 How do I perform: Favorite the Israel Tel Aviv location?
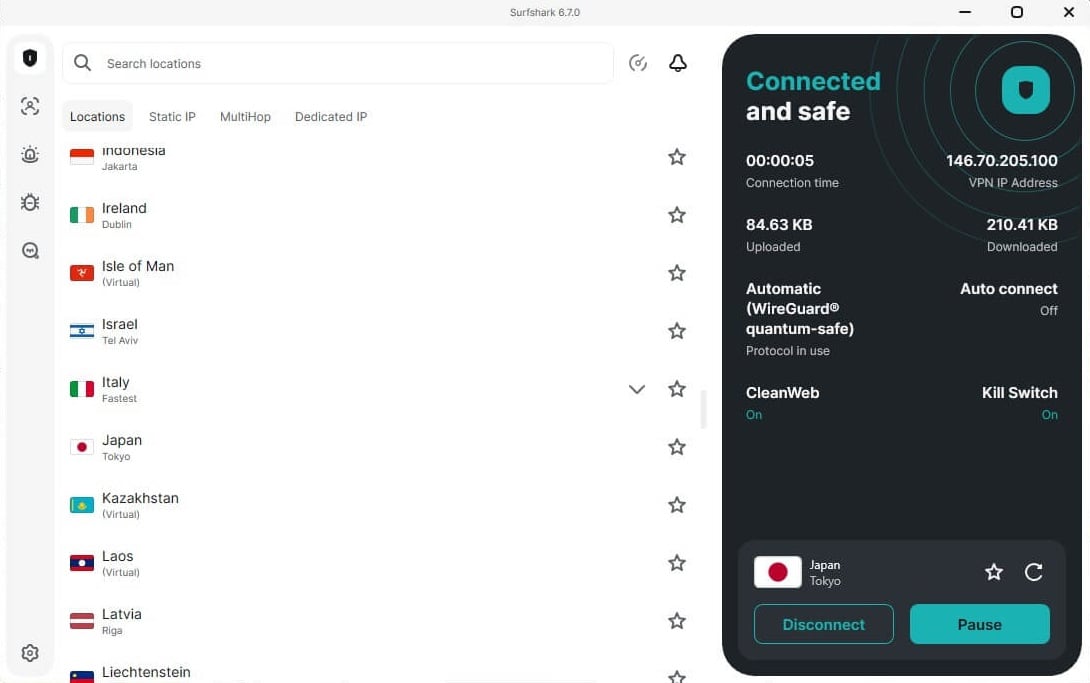[x=677, y=331]
